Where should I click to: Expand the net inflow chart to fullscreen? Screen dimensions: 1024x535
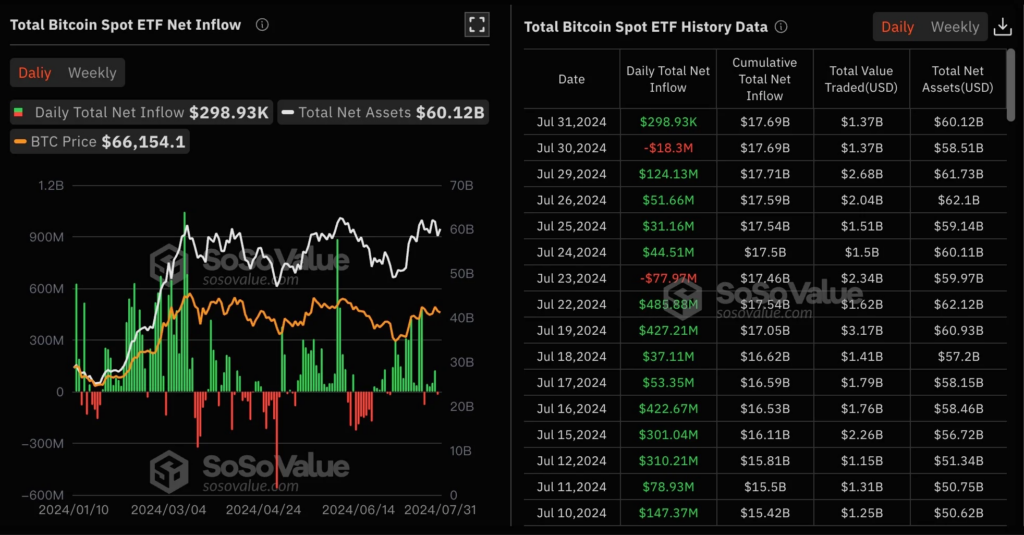(477, 25)
